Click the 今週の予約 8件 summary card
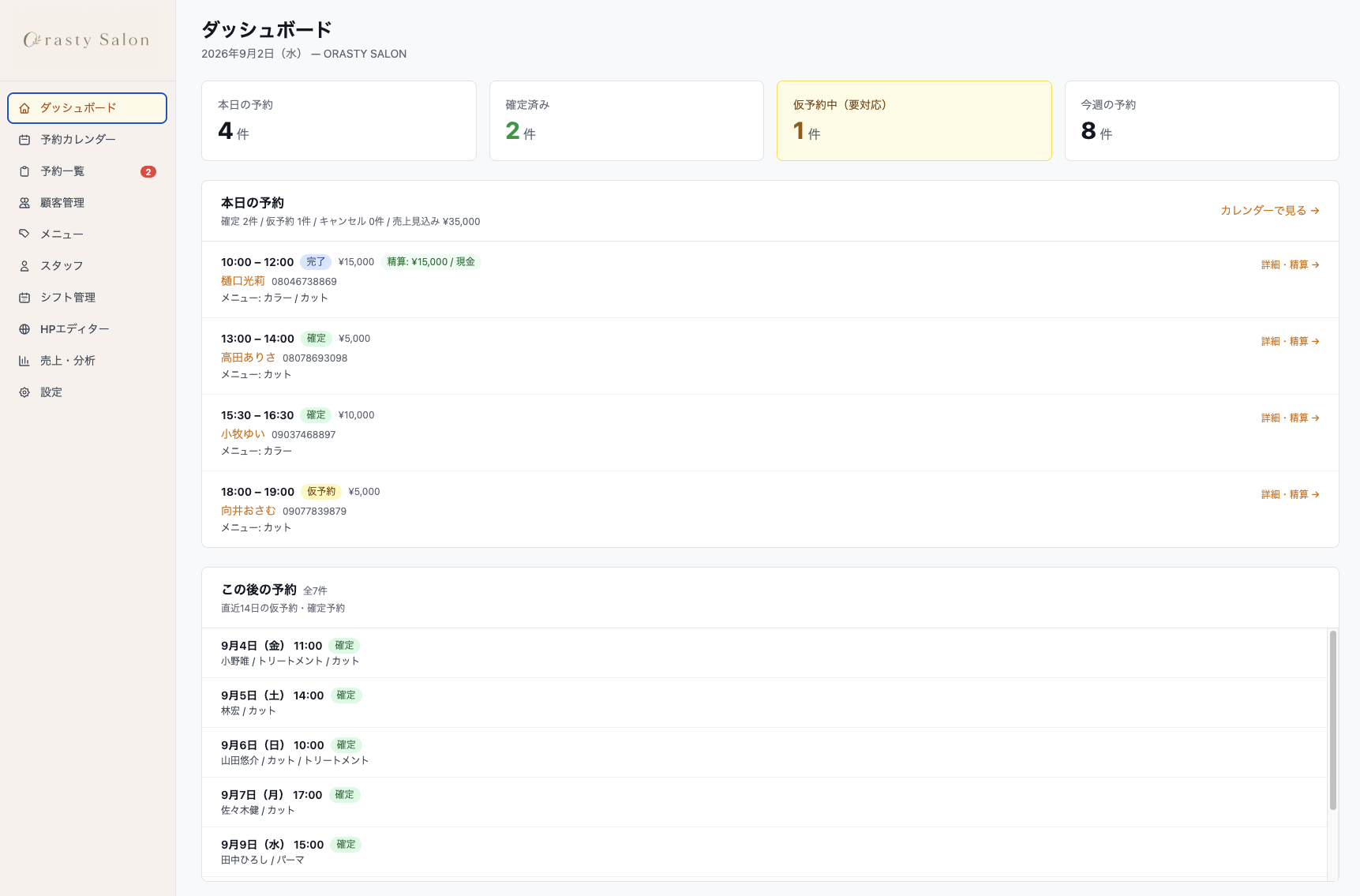1360x896 pixels. click(1202, 121)
